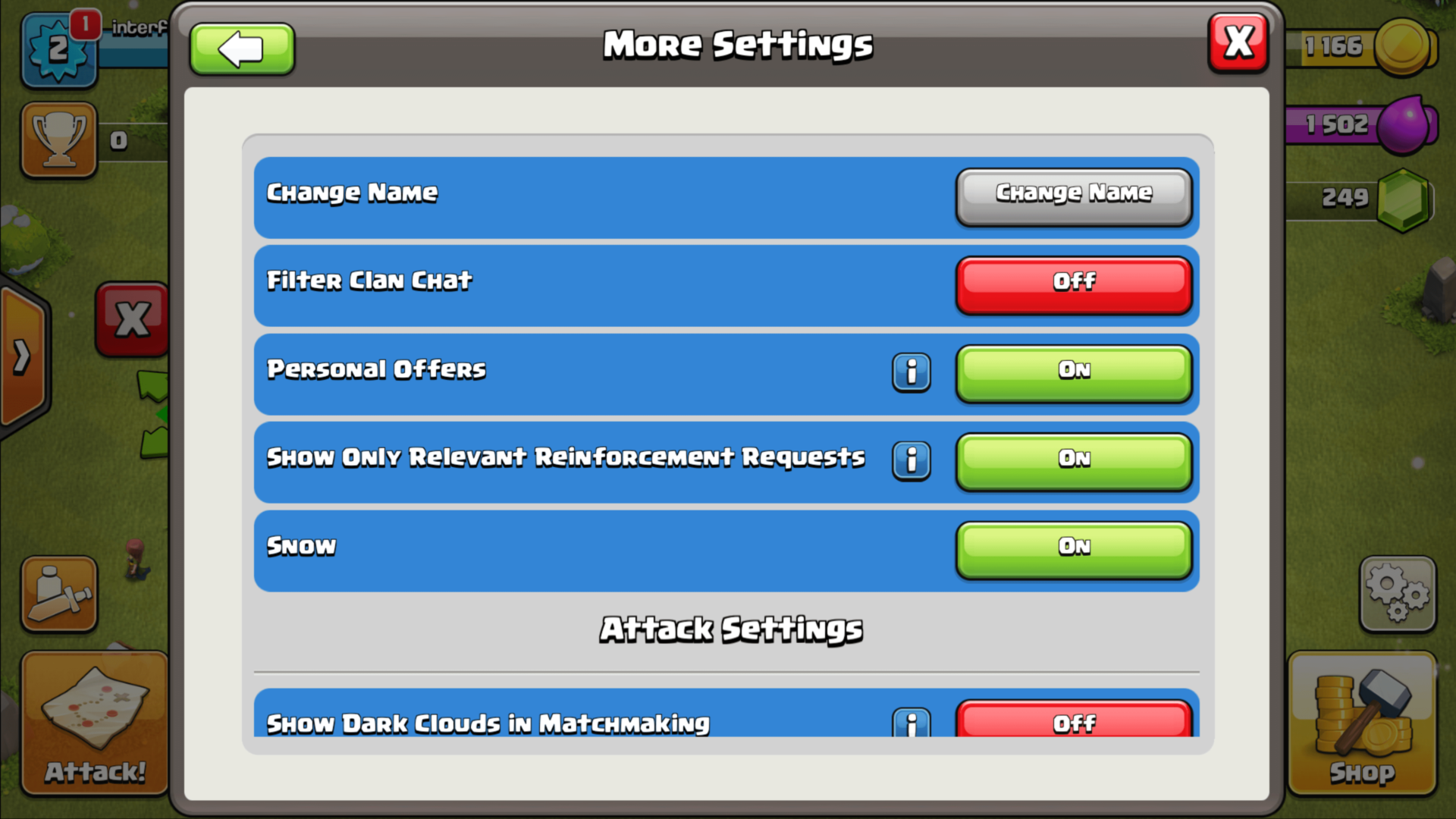Image resolution: width=1456 pixels, height=819 pixels.
Task: Toggle Filter Clan Chat off switch
Action: (1074, 285)
